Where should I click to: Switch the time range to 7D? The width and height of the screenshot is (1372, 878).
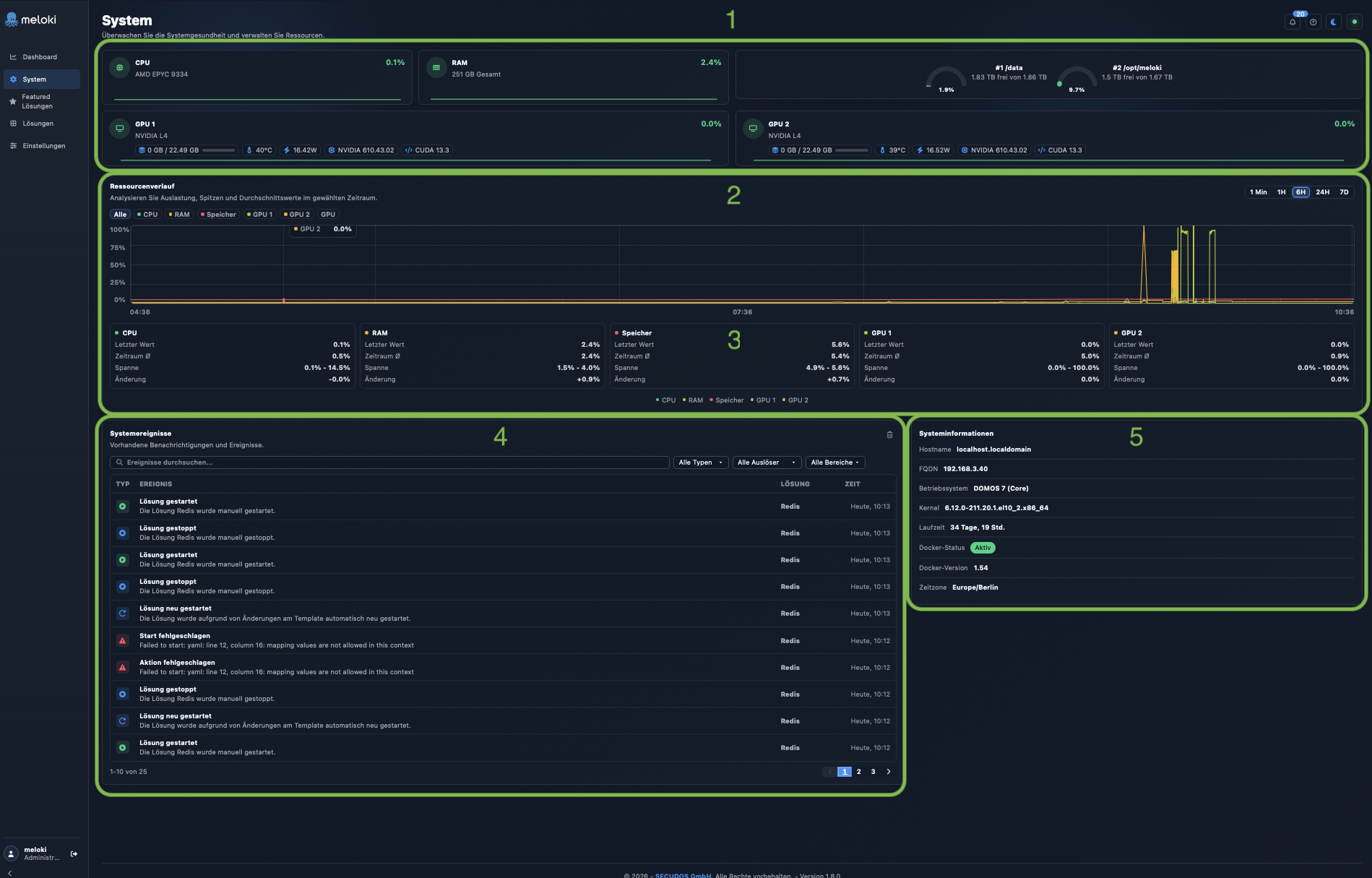tap(1344, 192)
